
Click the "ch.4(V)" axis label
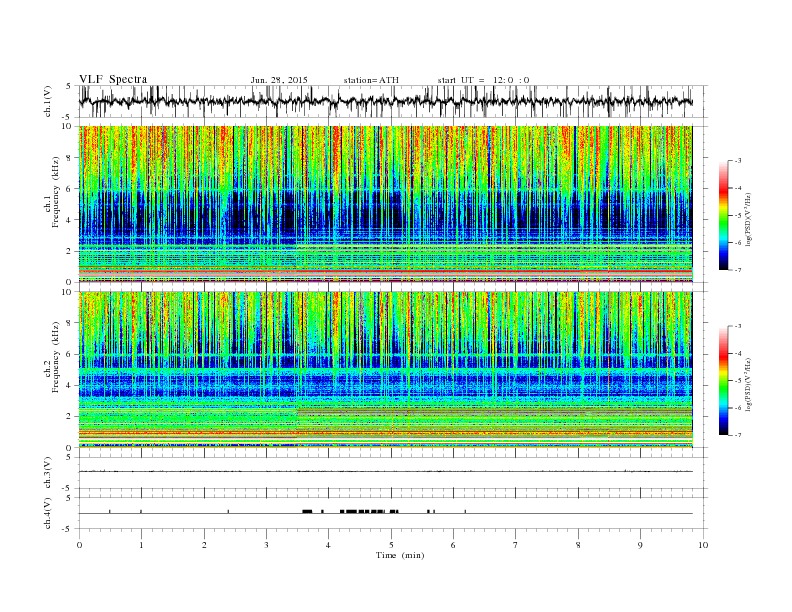[x=47, y=513]
